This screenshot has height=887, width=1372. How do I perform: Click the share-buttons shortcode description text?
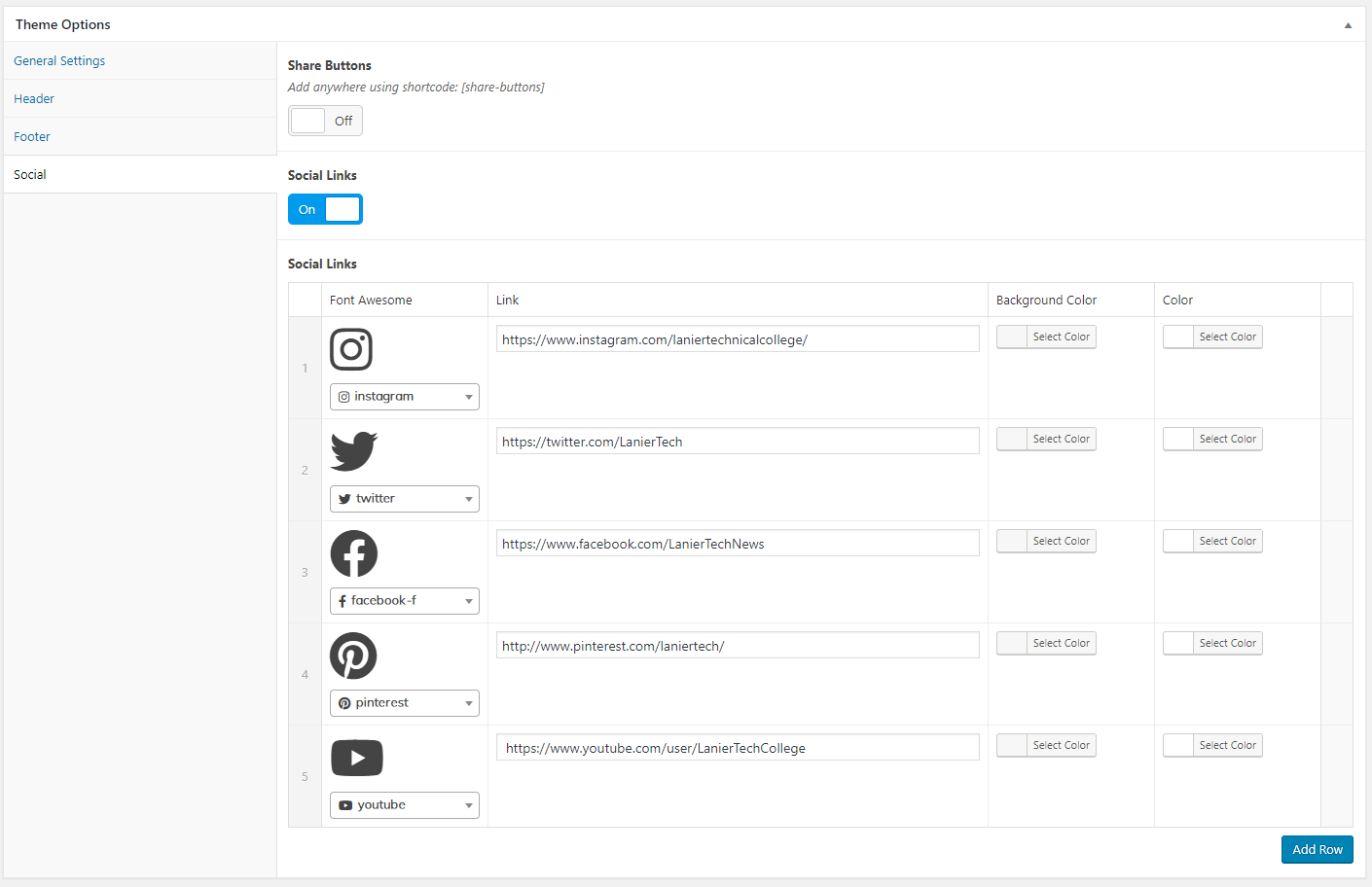pos(415,87)
